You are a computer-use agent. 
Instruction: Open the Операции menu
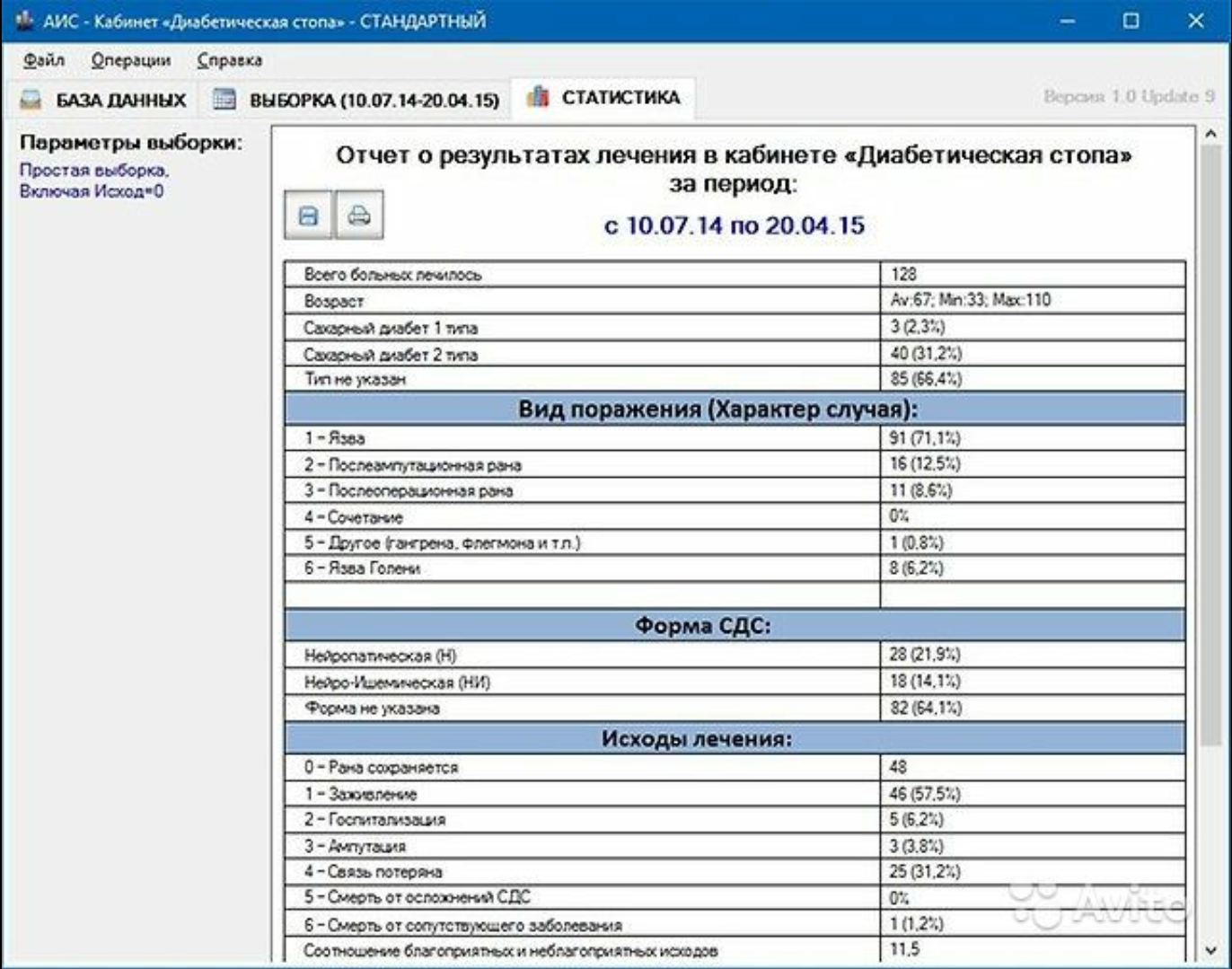(131, 60)
